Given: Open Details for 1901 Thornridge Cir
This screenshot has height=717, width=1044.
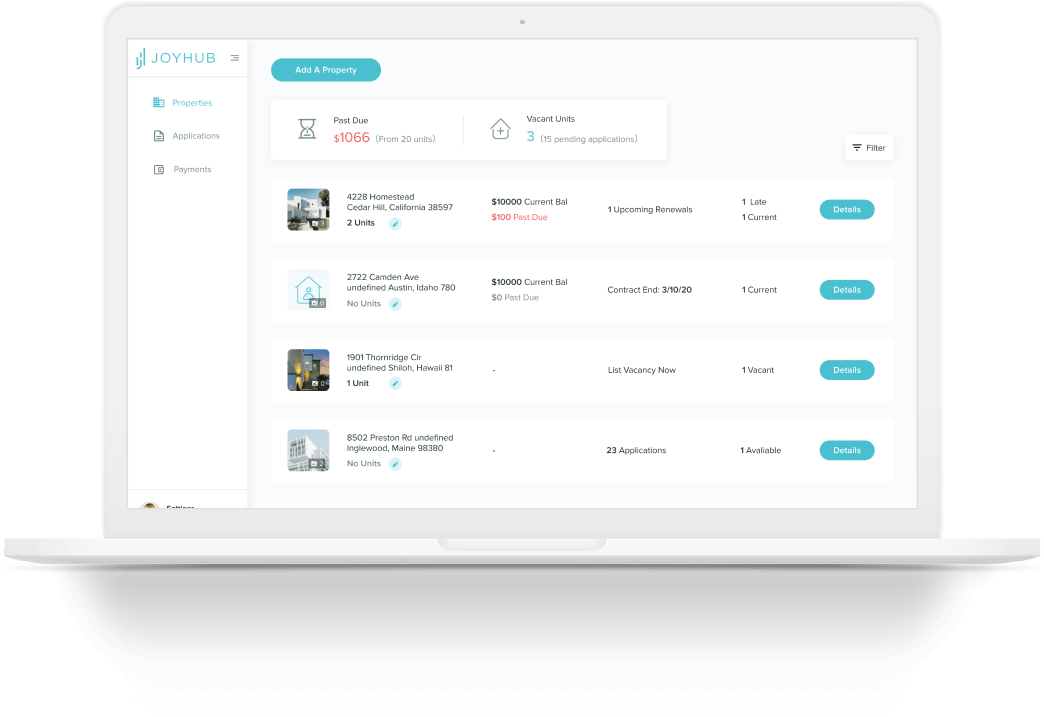Looking at the screenshot, I should [846, 370].
